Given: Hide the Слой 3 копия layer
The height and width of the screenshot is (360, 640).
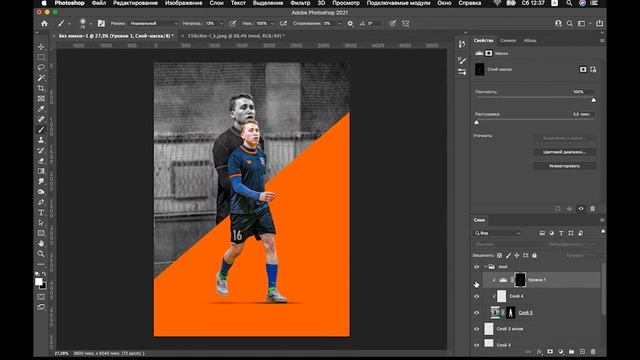Looking at the screenshot, I should pos(476,329).
